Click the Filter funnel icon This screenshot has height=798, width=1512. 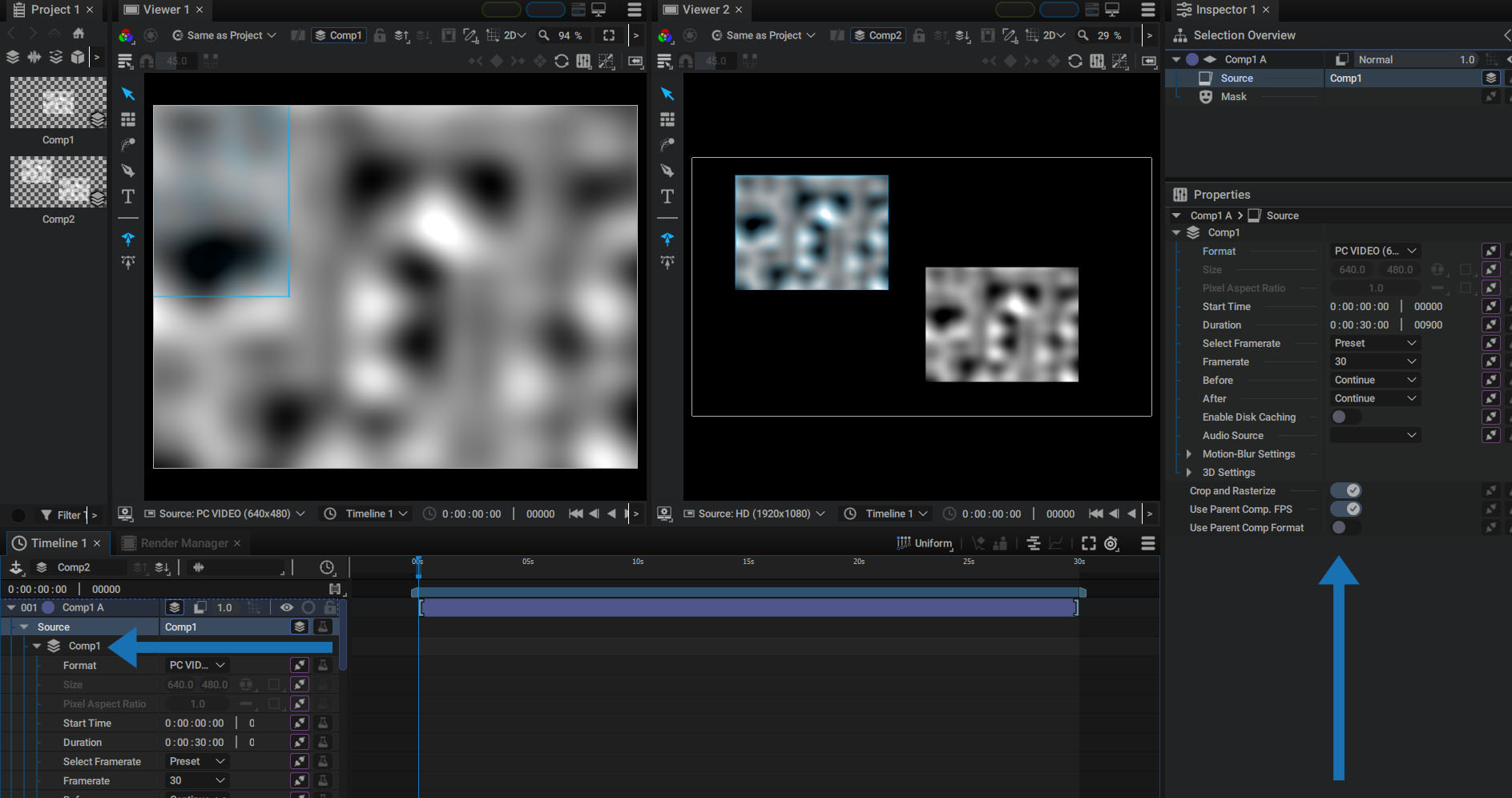46,515
